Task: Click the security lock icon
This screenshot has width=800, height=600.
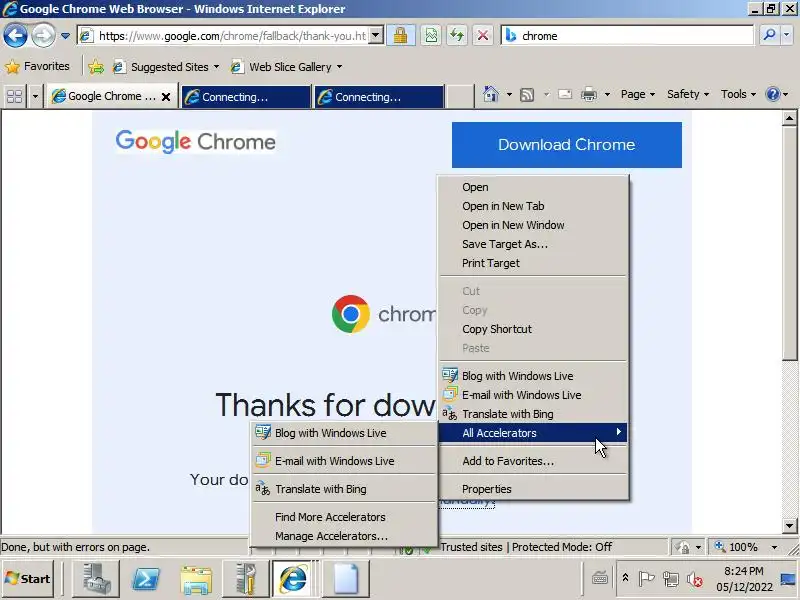Action: click(401, 36)
